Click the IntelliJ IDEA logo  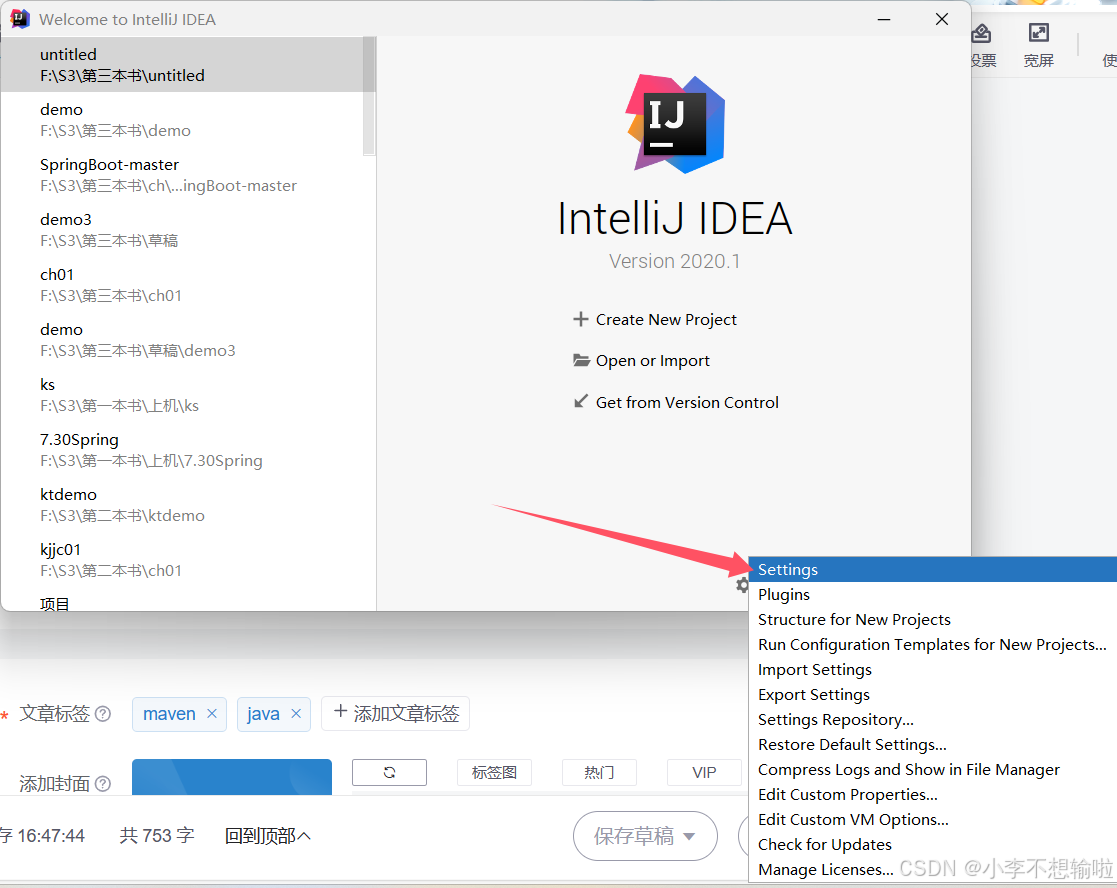pos(675,124)
